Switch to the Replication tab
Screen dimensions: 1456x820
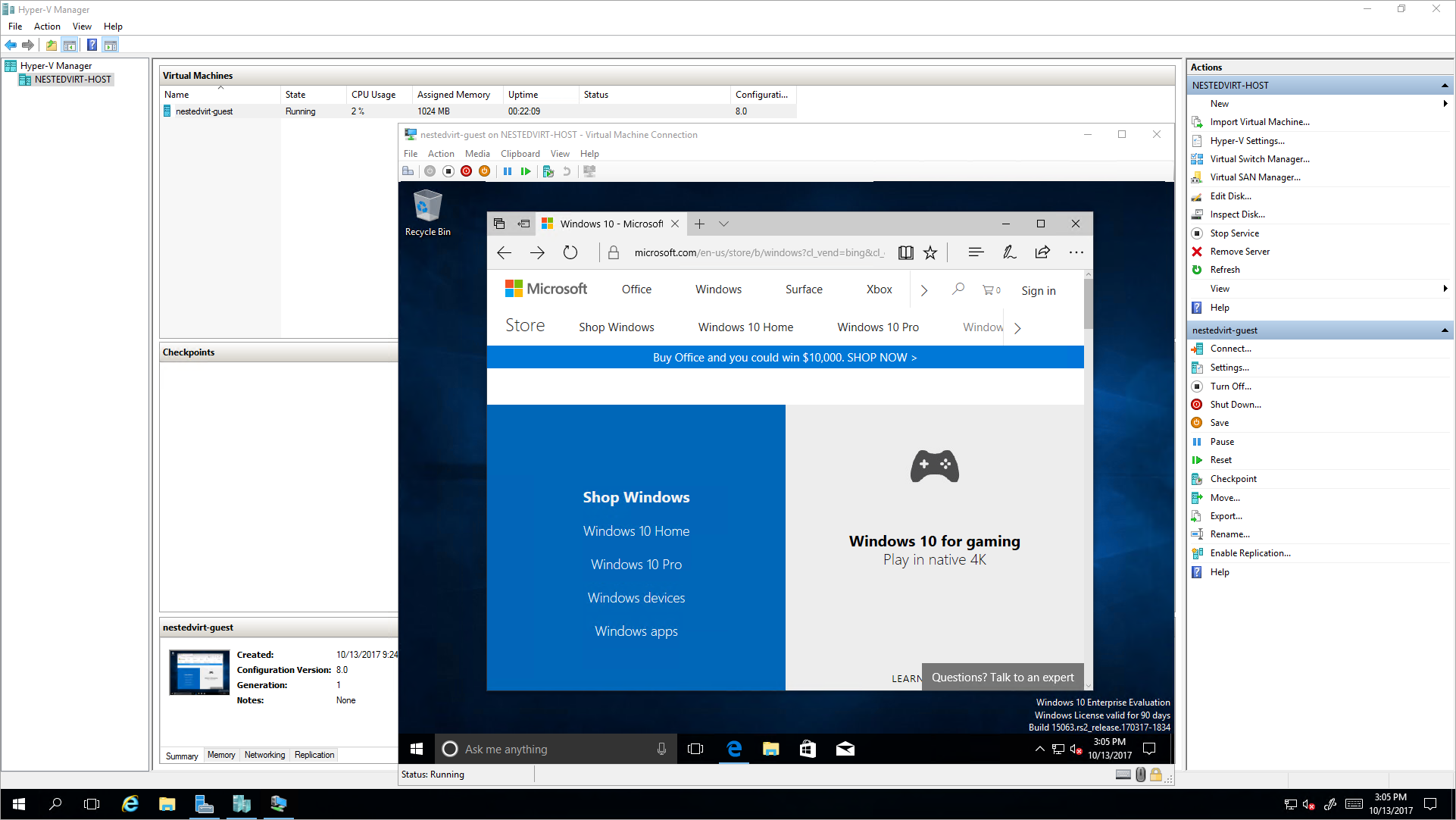[x=314, y=755]
